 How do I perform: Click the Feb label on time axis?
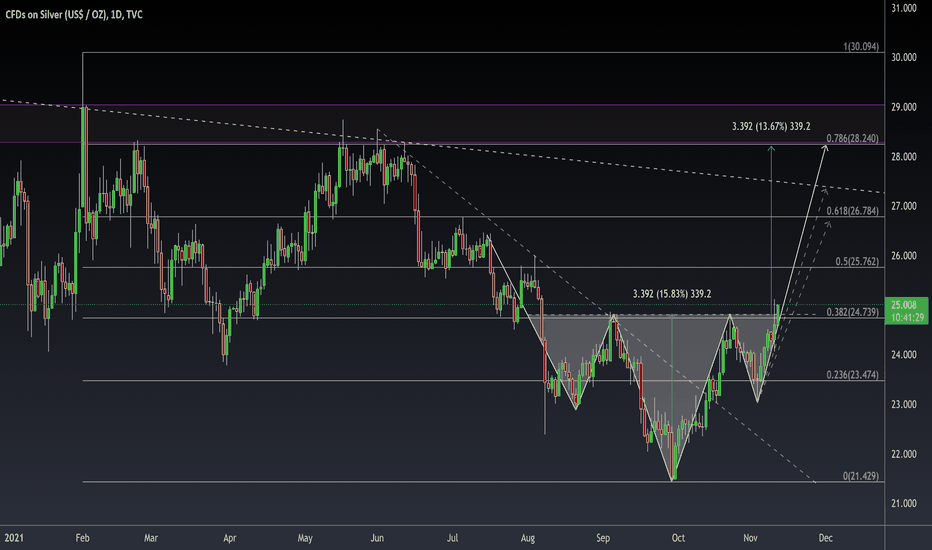point(83,538)
